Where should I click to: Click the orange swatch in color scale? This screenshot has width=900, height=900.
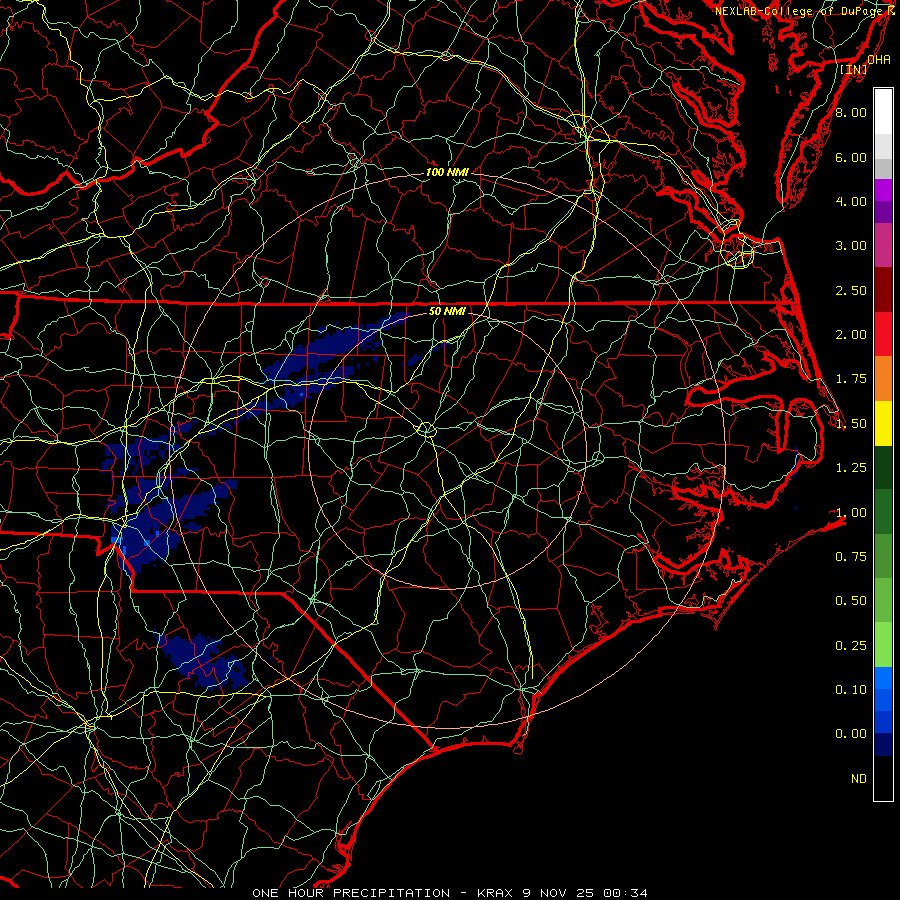[x=883, y=379]
